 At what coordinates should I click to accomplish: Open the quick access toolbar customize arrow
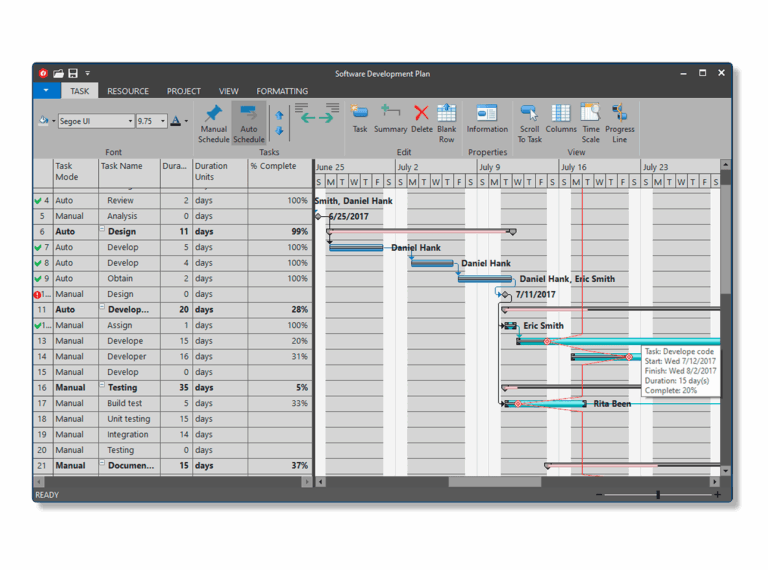pos(88,73)
